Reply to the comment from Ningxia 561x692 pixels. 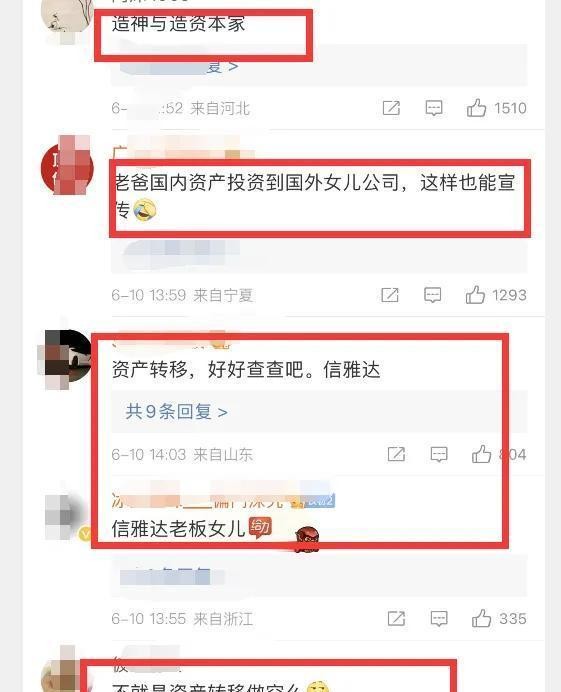coord(433,295)
